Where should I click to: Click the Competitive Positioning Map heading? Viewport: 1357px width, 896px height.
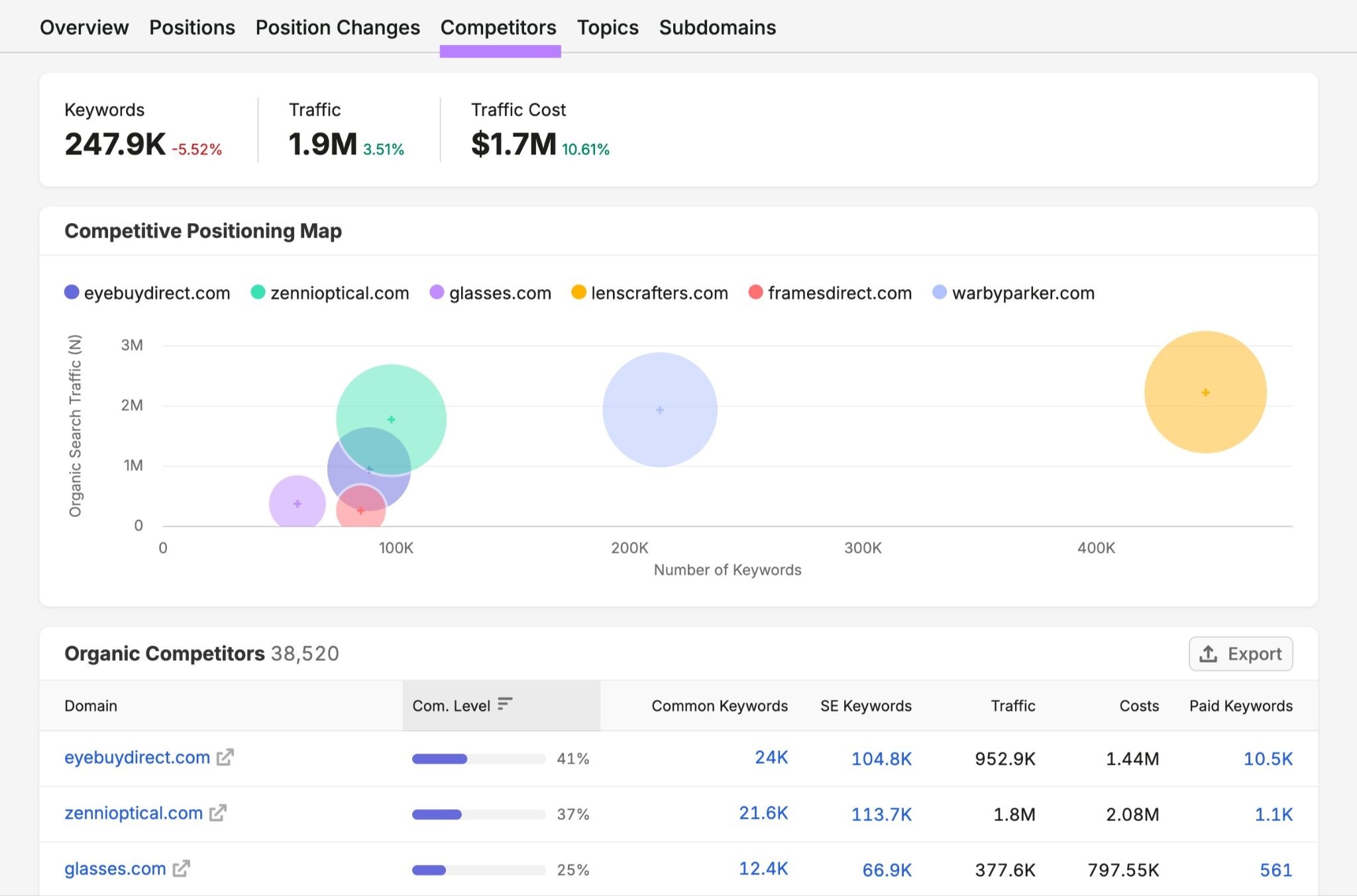point(203,231)
